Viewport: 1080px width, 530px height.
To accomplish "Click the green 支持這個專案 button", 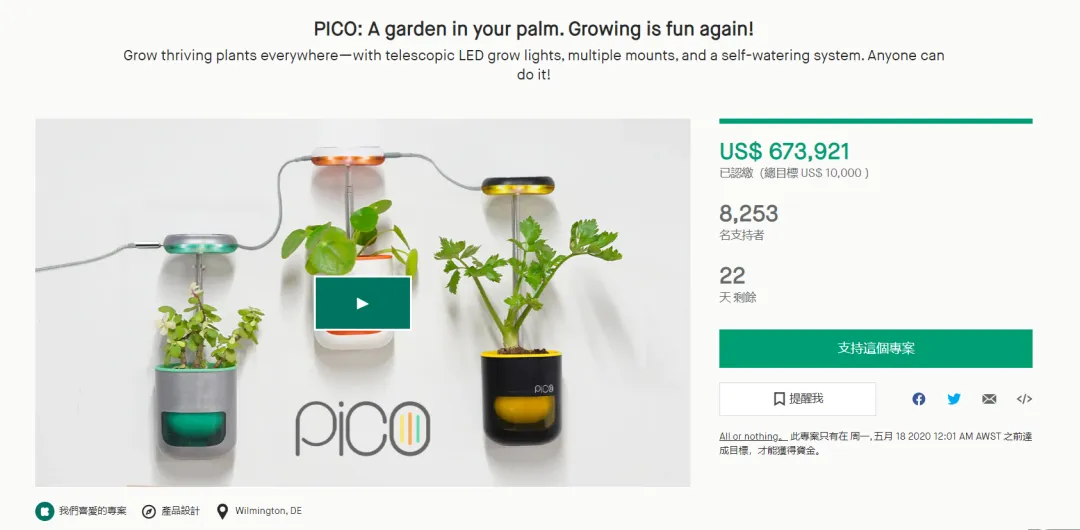I will 875,348.
